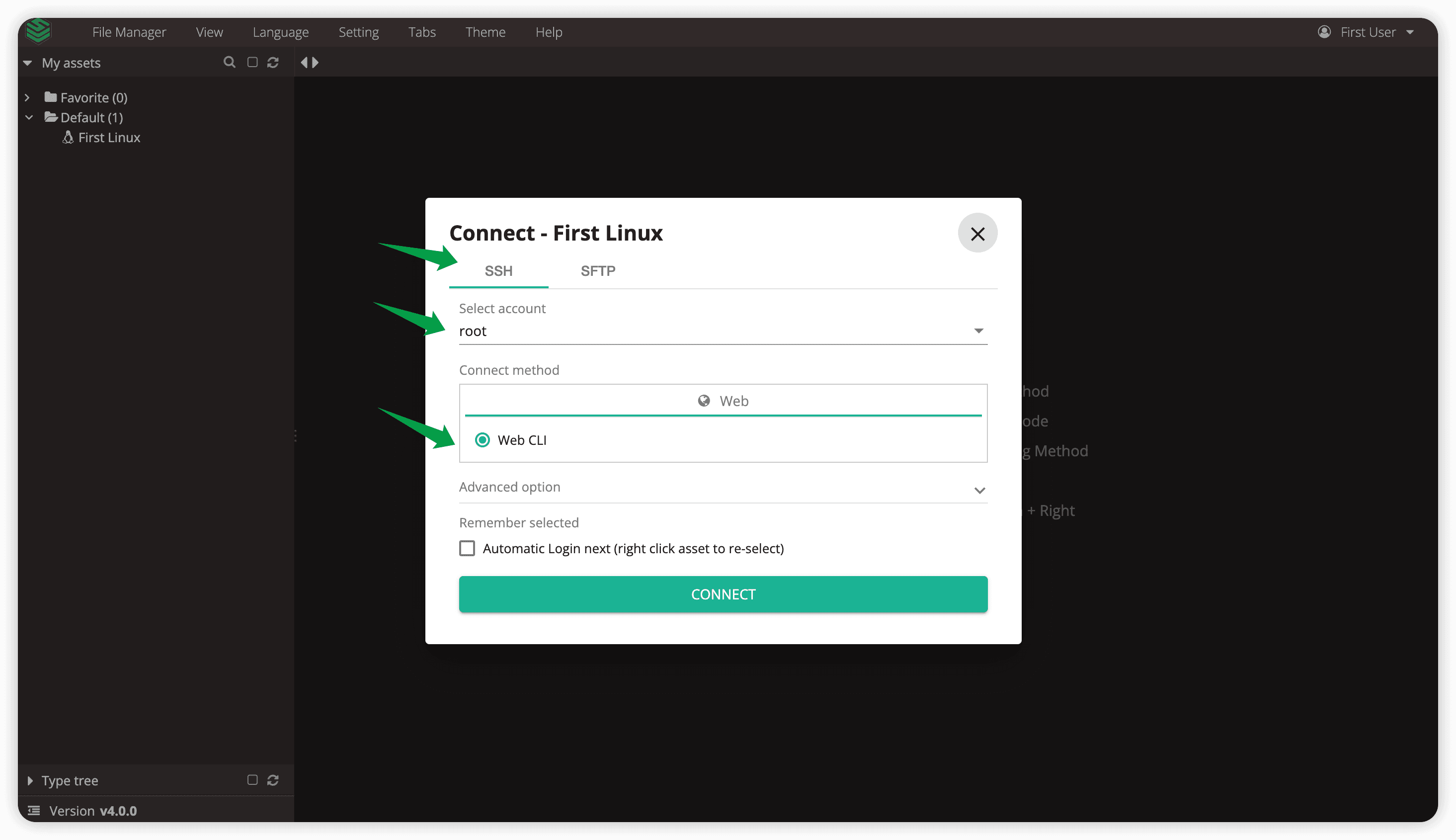
Task: Open the SSH tab
Action: click(498, 271)
